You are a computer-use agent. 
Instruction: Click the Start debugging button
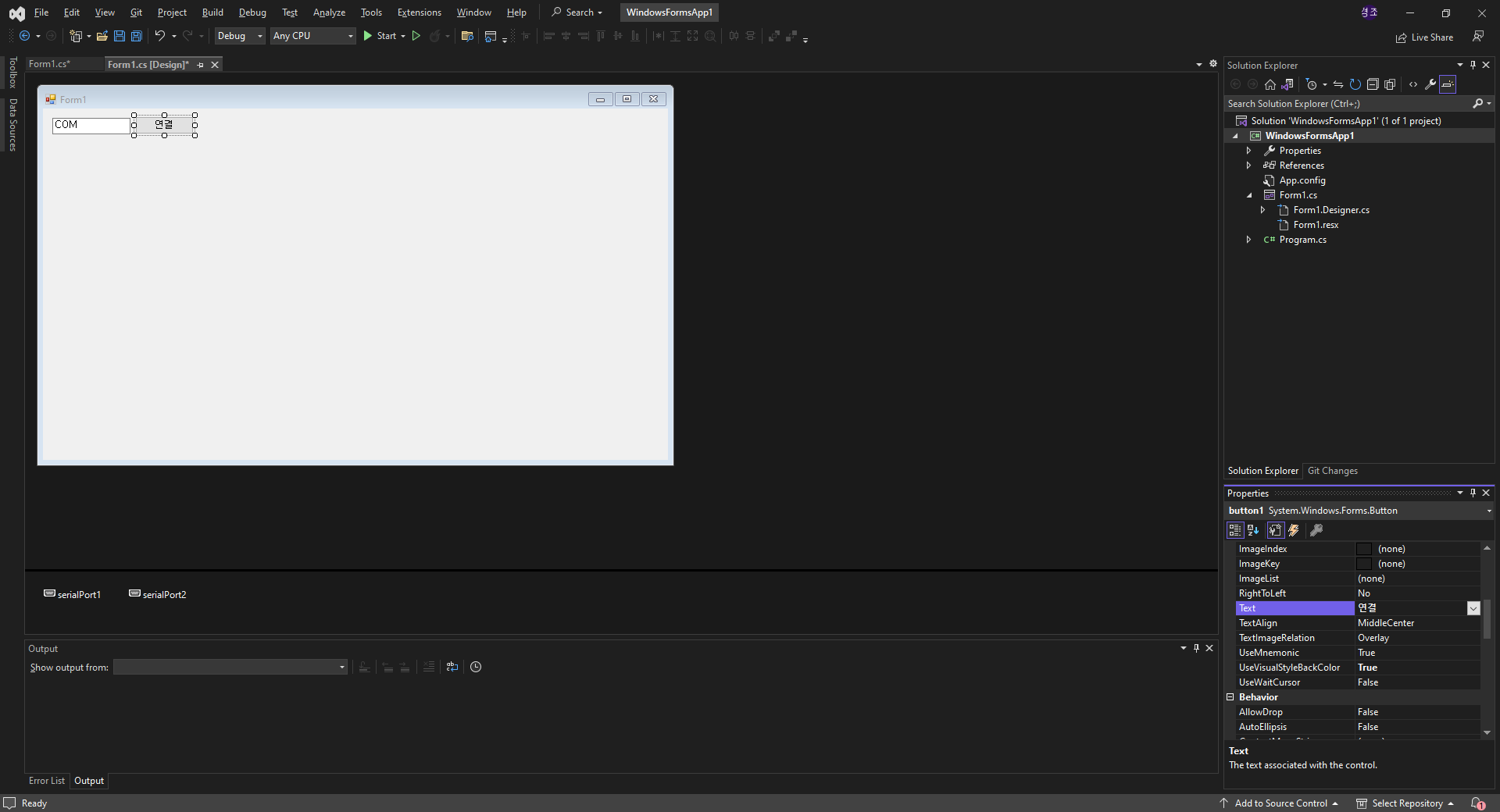pos(380,36)
